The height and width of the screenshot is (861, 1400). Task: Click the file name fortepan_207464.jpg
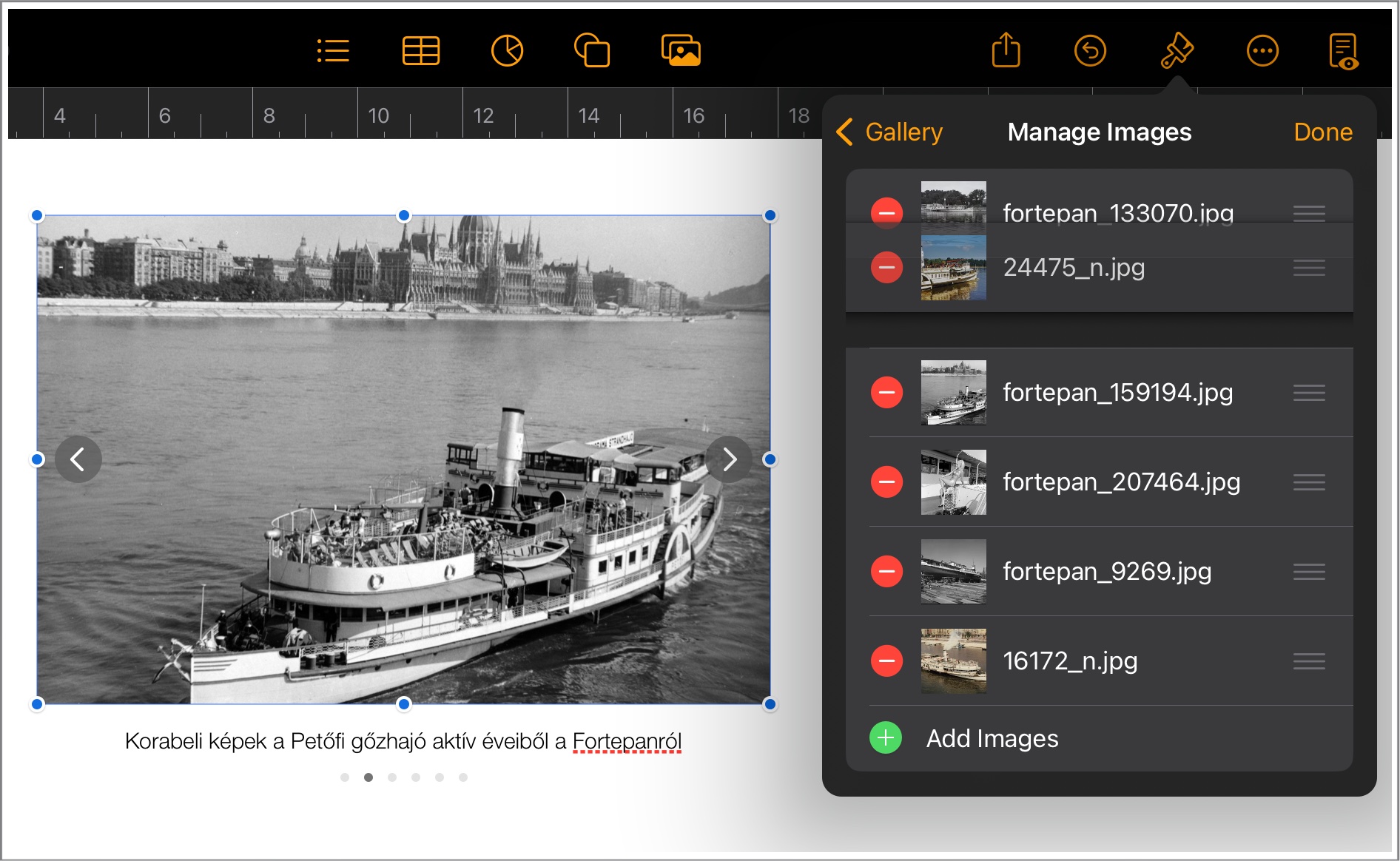(x=1121, y=482)
